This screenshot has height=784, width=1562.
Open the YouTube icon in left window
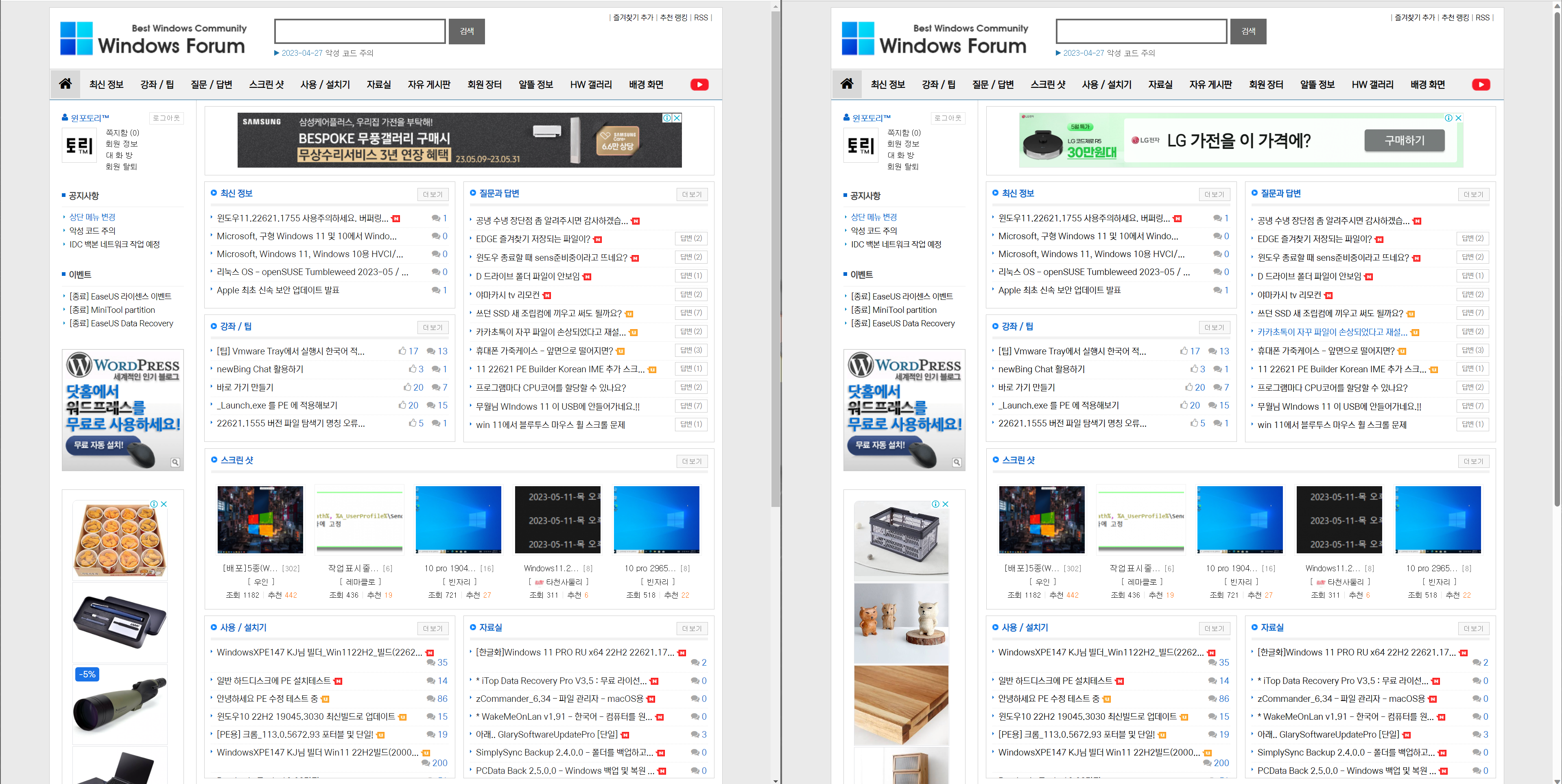click(x=699, y=85)
